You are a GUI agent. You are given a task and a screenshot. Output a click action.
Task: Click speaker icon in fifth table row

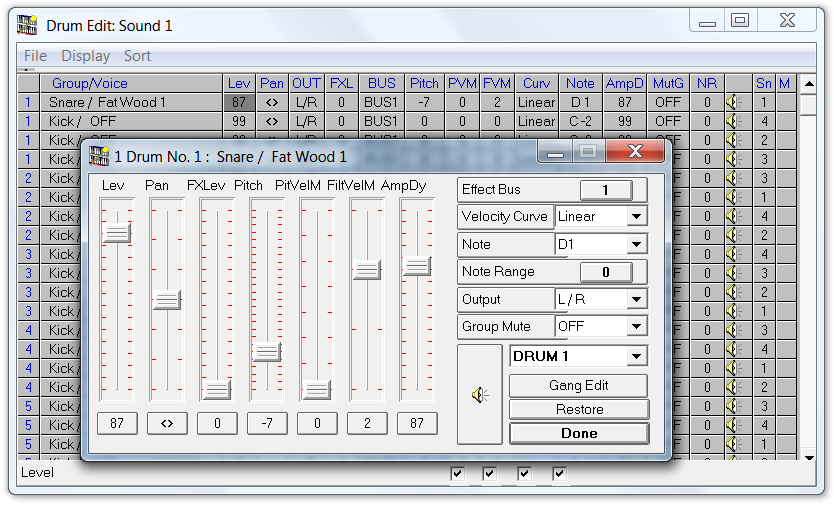coord(733,178)
